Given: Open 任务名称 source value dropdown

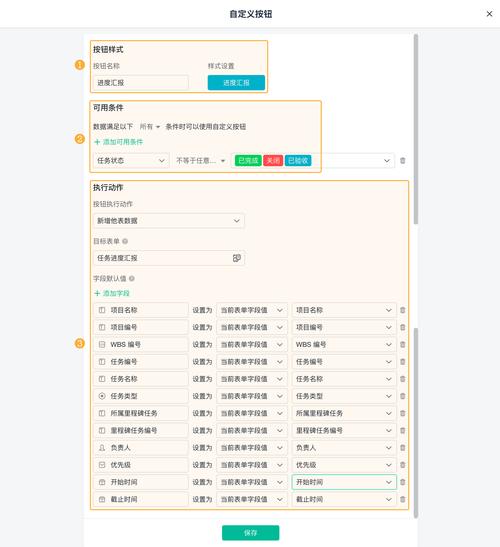Looking at the screenshot, I should coord(344,379).
